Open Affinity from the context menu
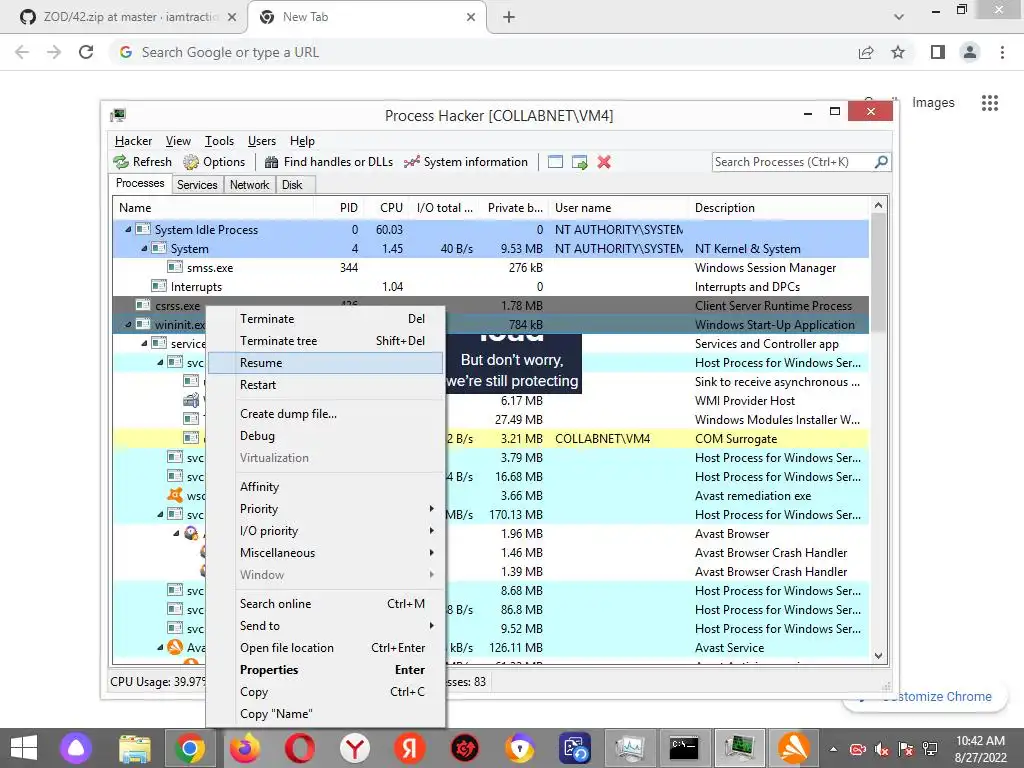This screenshot has height=768, width=1024. point(325,487)
